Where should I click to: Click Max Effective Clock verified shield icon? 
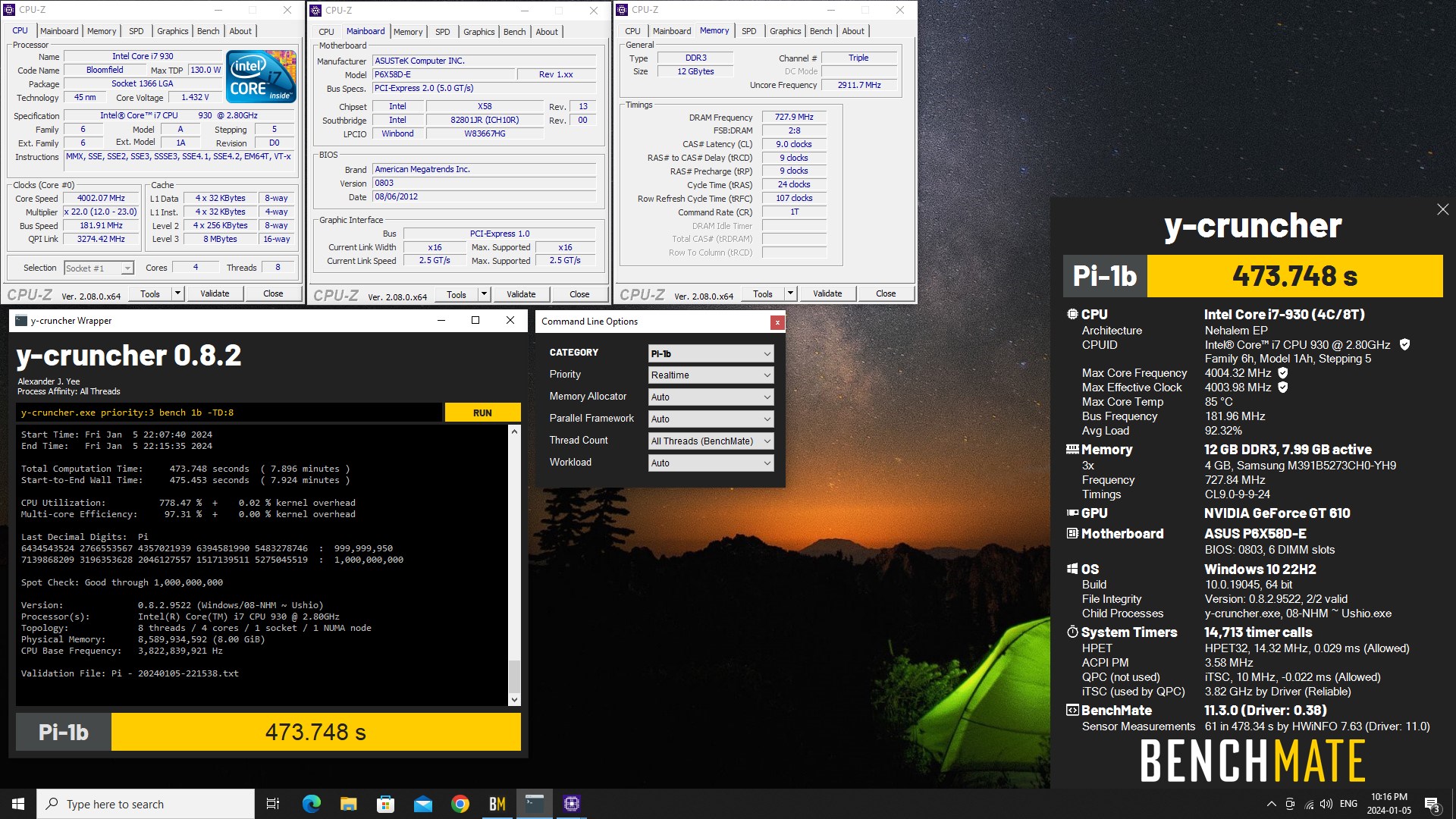click(x=1283, y=387)
